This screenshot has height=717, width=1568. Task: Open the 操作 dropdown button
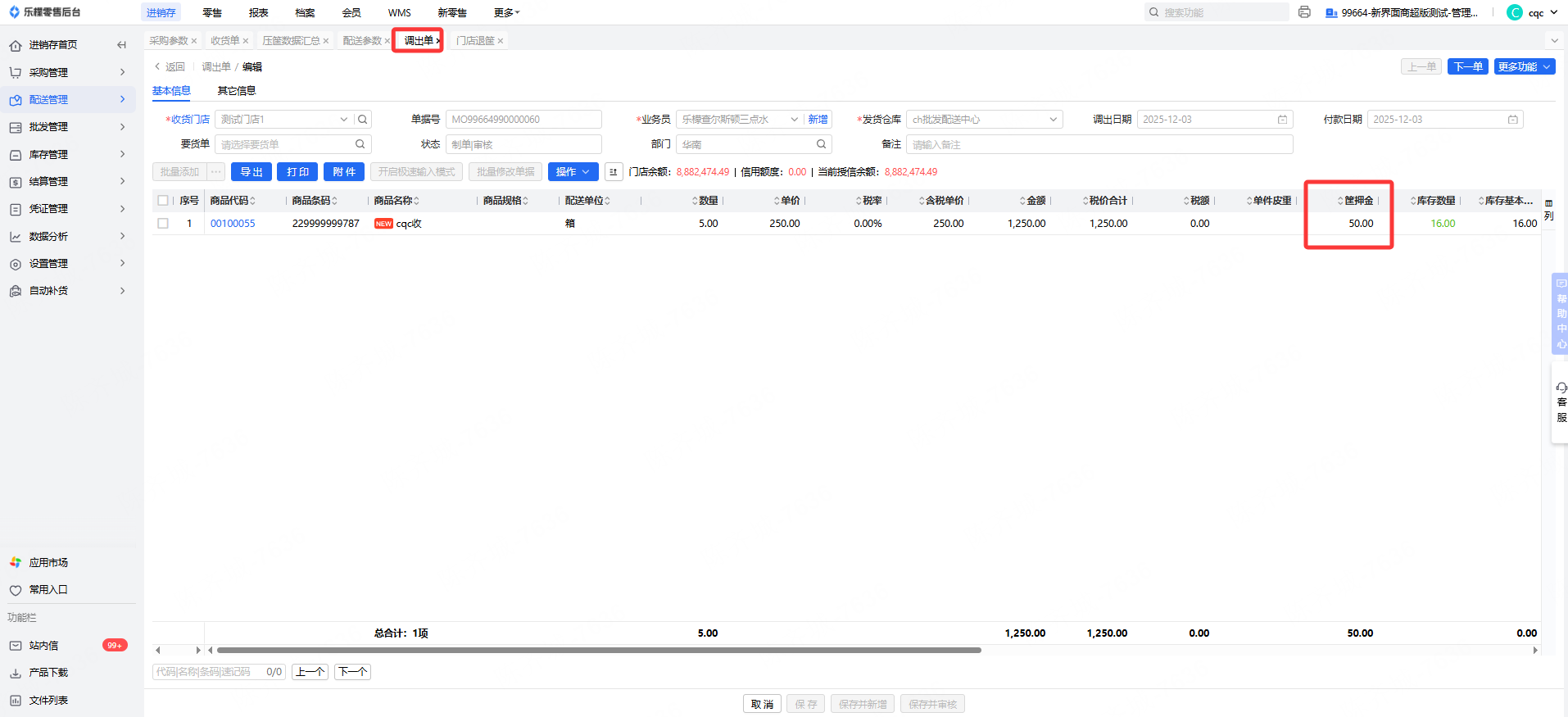[x=573, y=172]
